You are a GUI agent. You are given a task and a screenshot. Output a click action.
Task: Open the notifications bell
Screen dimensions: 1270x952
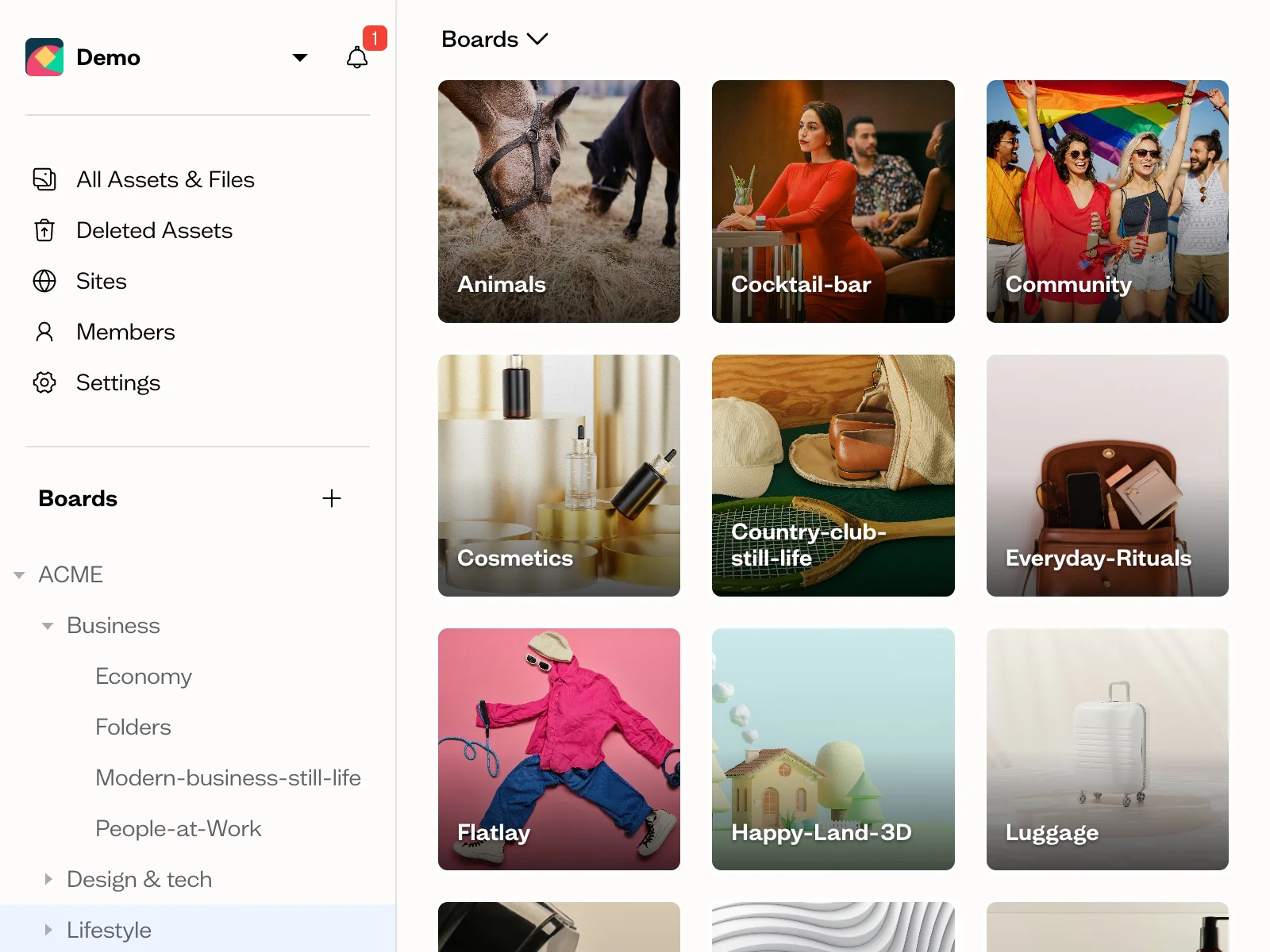click(357, 57)
